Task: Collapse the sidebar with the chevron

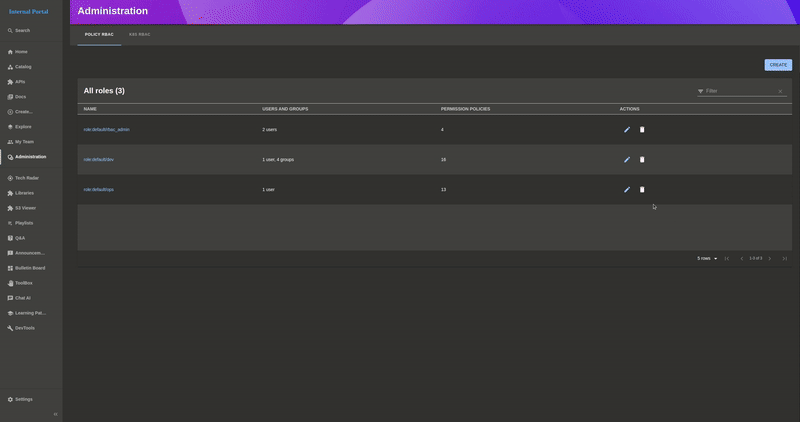Action: (x=55, y=414)
